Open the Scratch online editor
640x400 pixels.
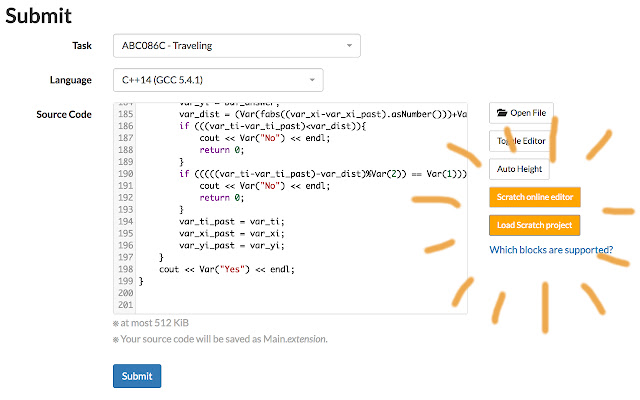[534, 197]
